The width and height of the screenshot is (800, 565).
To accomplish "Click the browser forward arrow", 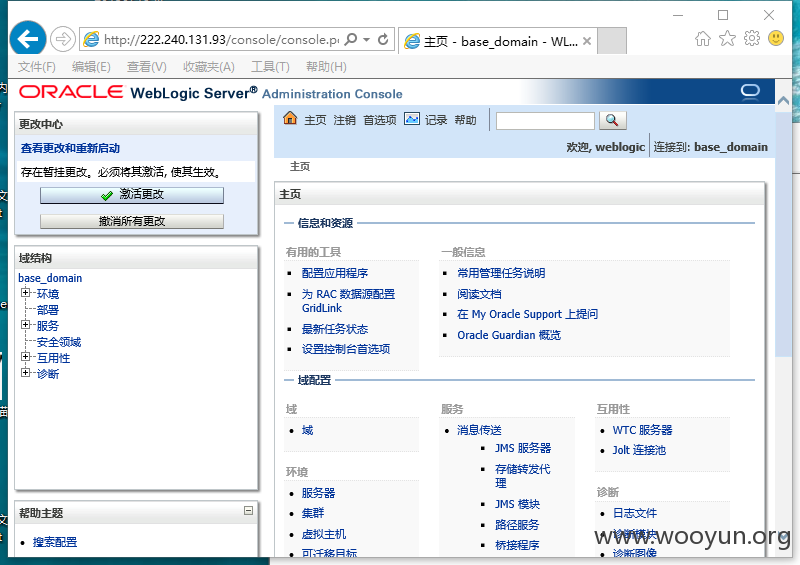I will point(63,39).
